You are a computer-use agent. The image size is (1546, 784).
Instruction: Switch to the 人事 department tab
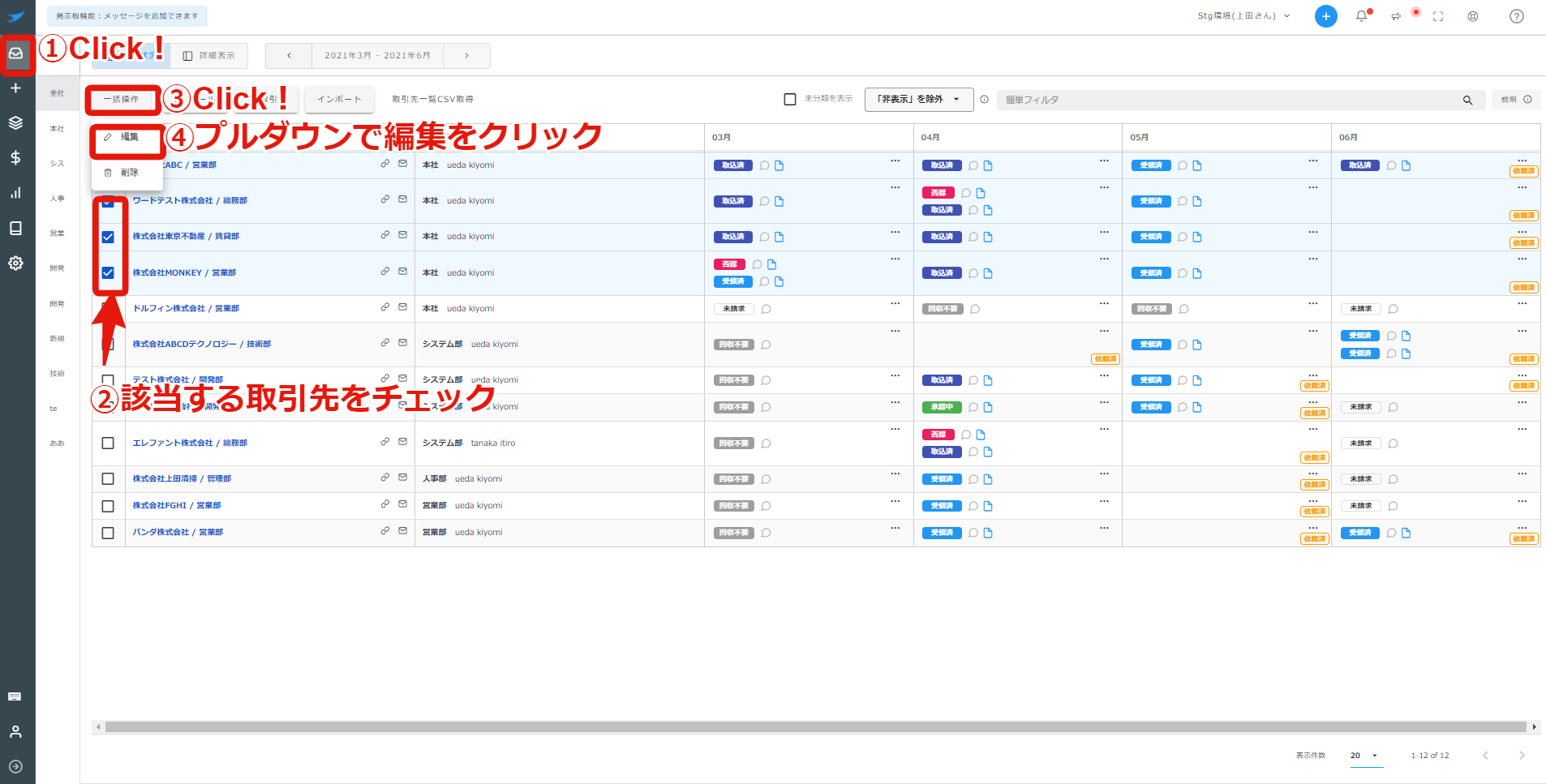click(x=57, y=199)
